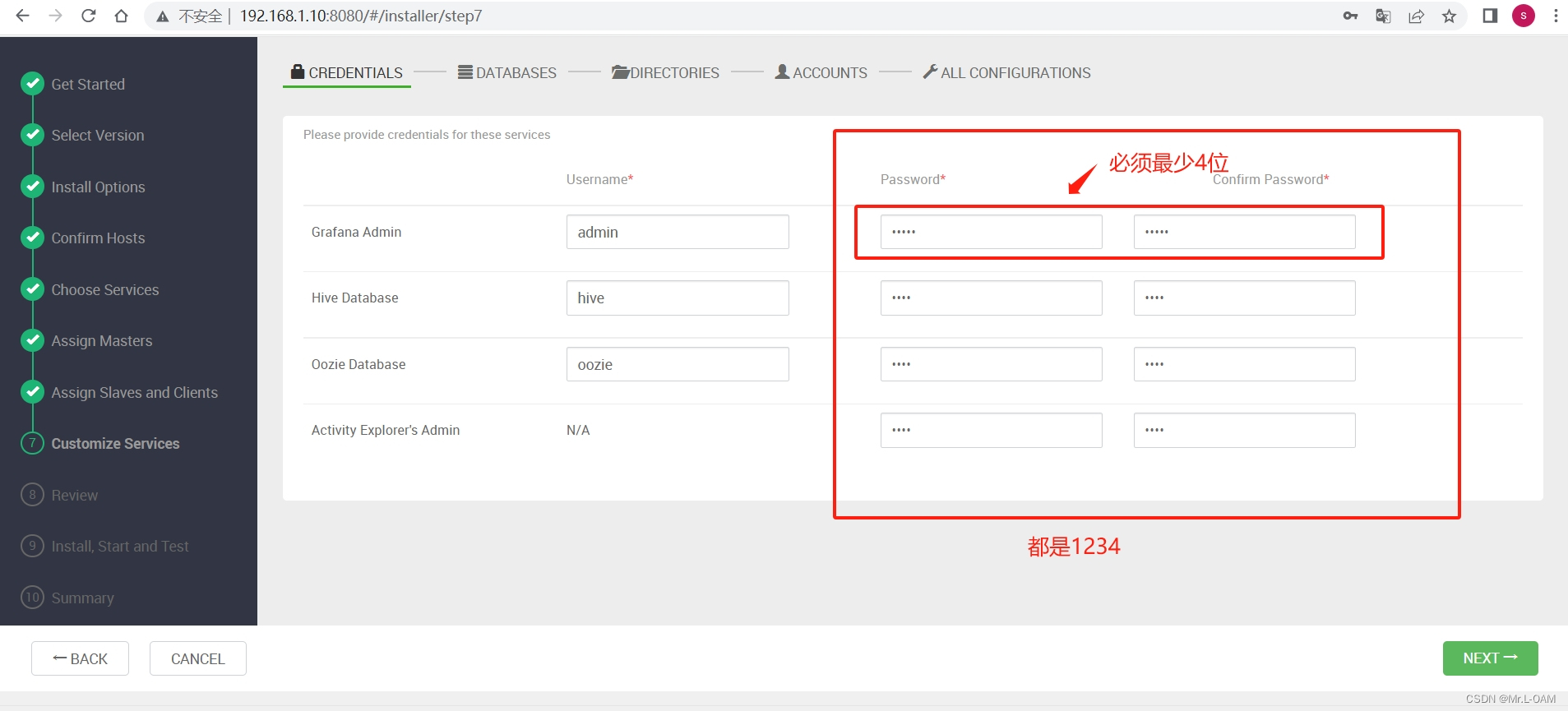Image resolution: width=1568 pixels, height=711 pixels.
Task: Click the Customize Services step label
Action: click(115, 443)
